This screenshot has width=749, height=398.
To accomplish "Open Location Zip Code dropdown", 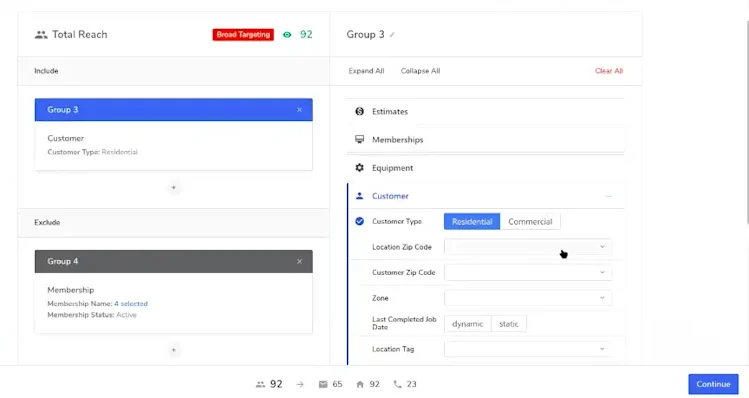I will tap(528, 247).
